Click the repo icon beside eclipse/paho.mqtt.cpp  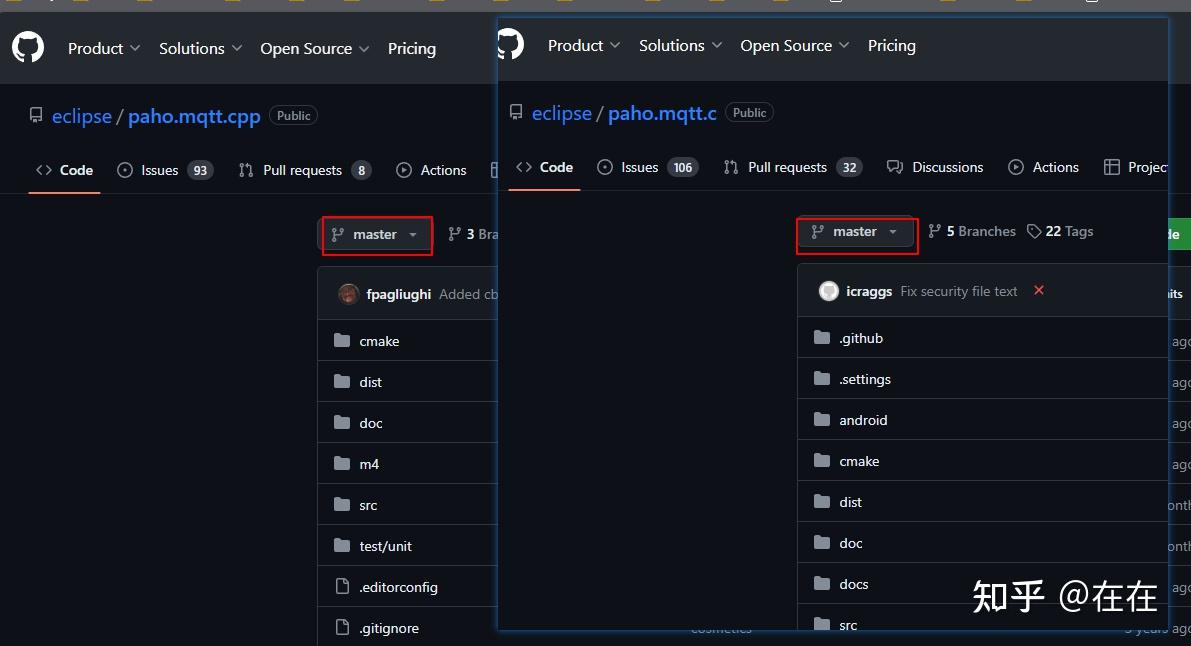click(x=36, y=115)
